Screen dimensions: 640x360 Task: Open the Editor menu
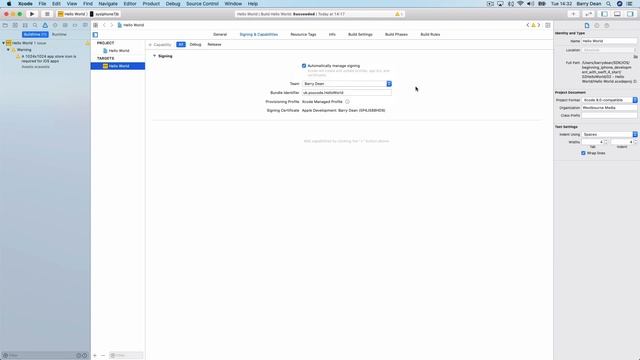(x=130, y=4)
